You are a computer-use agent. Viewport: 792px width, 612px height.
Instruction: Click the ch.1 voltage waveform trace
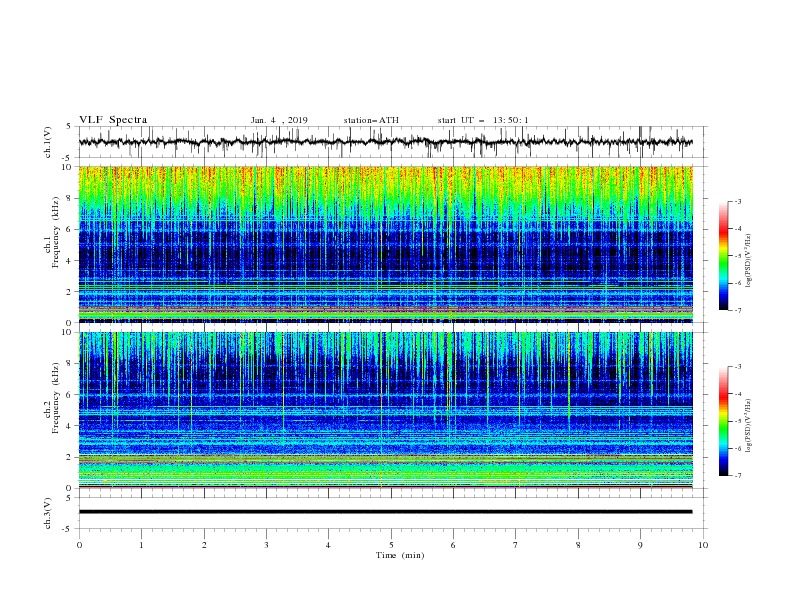coord(386,142)
